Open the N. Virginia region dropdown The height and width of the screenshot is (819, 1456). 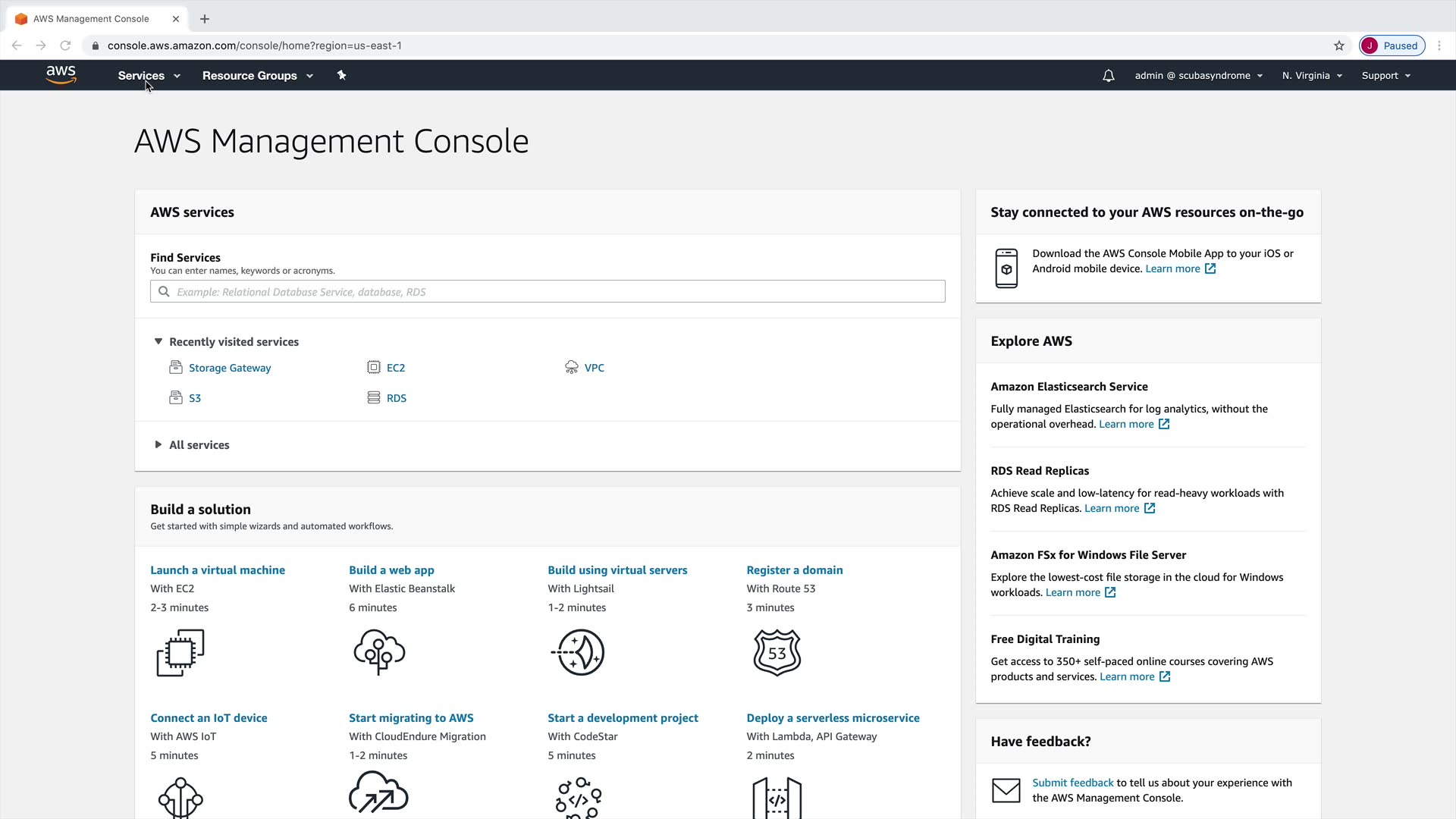[x=1312, y=76]
